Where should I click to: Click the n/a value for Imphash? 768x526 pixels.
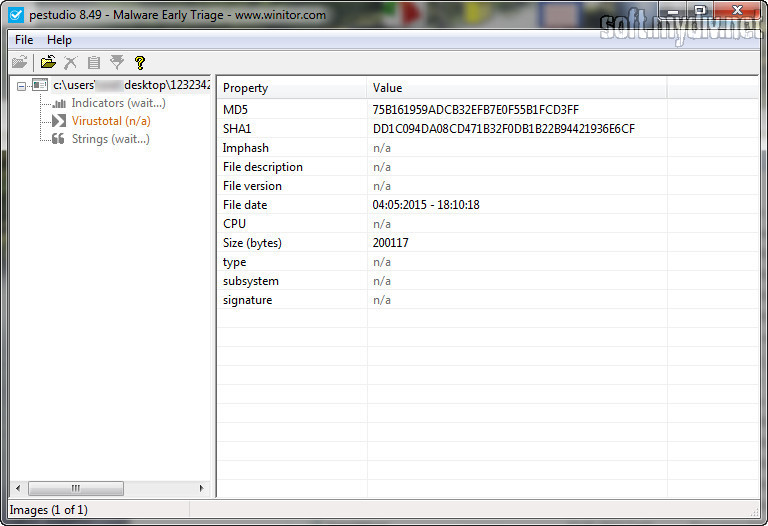[x=382, y=148]
